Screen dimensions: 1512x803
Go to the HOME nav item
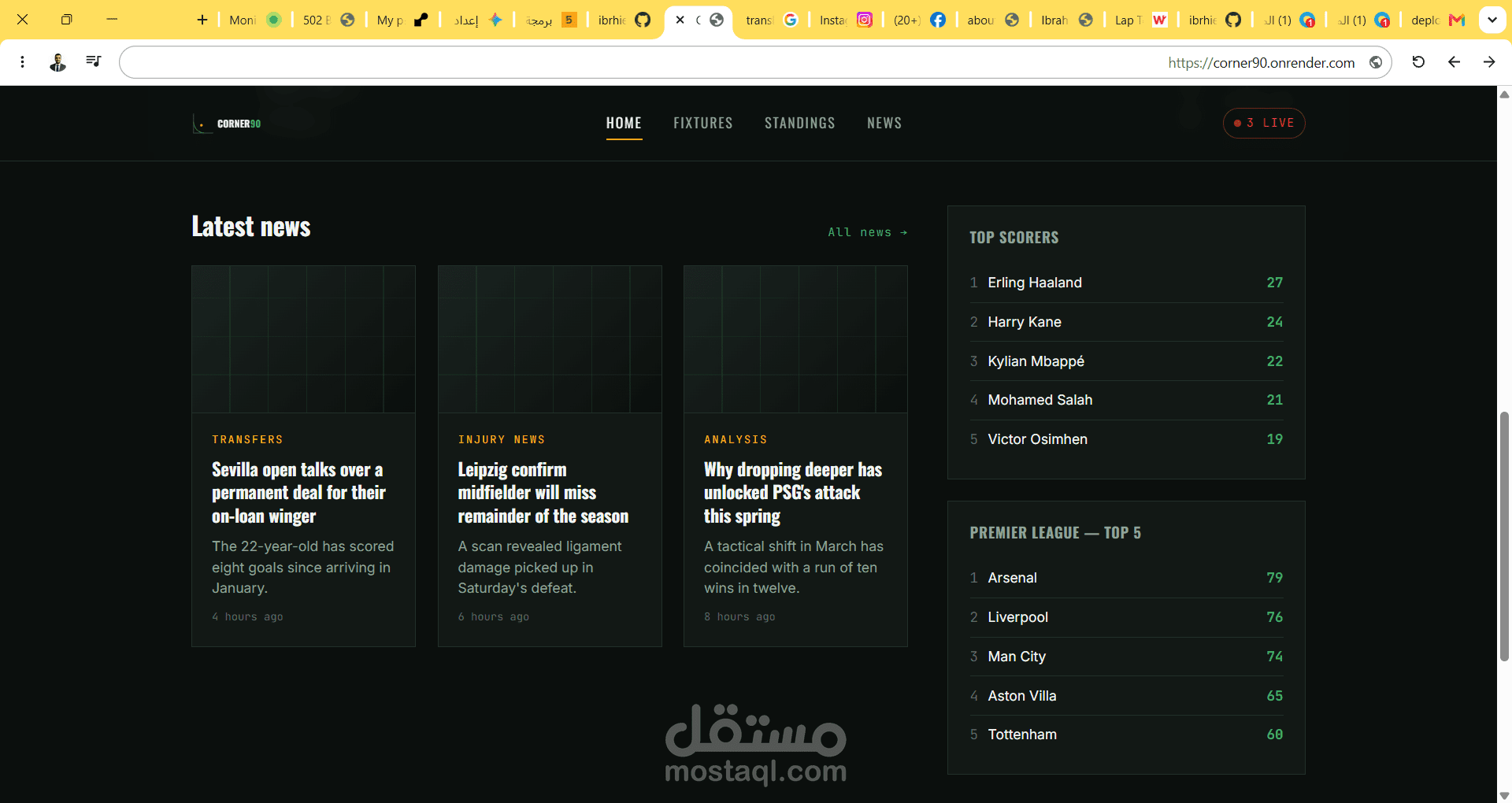point(624,123)
